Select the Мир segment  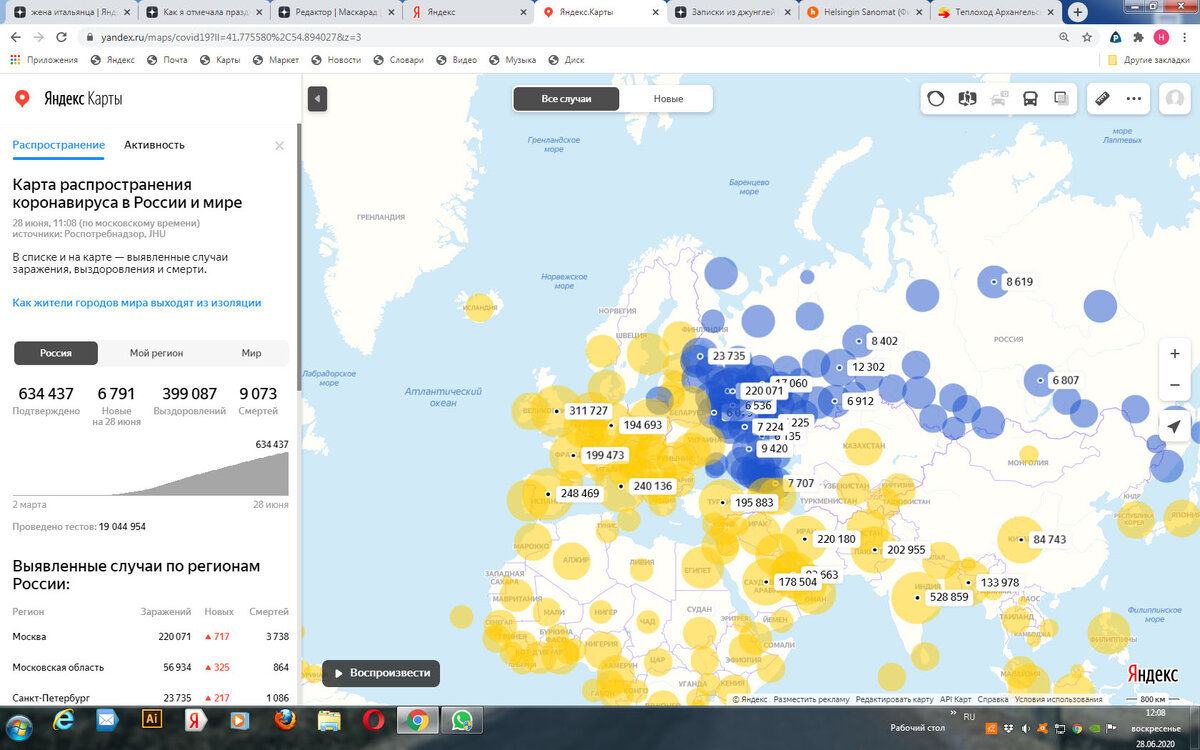(x=251, y=353)
